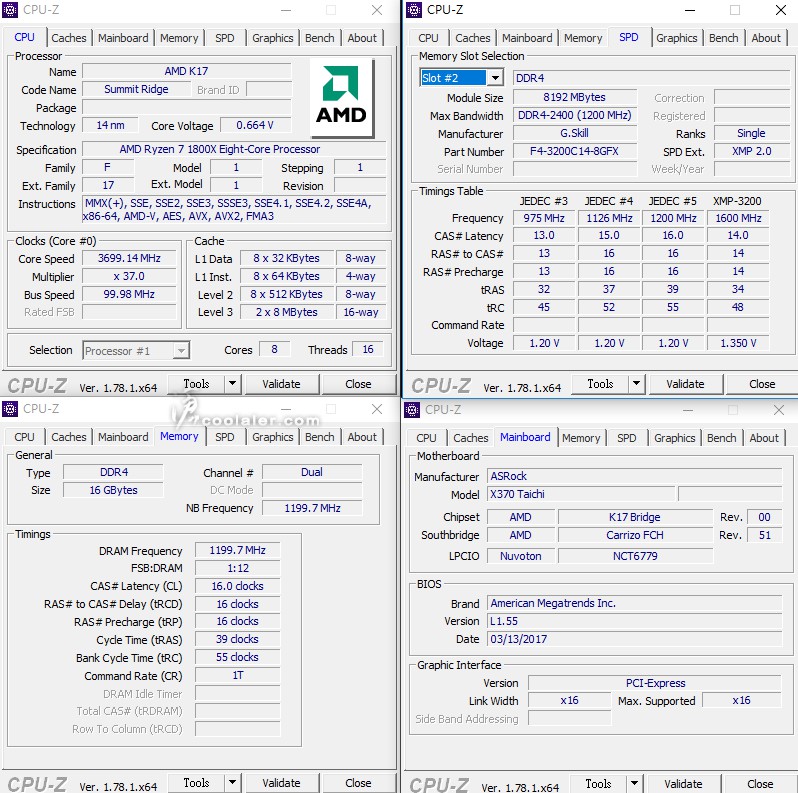Click the CPU-Z app icon in the Memory window title bar
Viewport: 798px width, 793px height.
click(x=10, y=409)
